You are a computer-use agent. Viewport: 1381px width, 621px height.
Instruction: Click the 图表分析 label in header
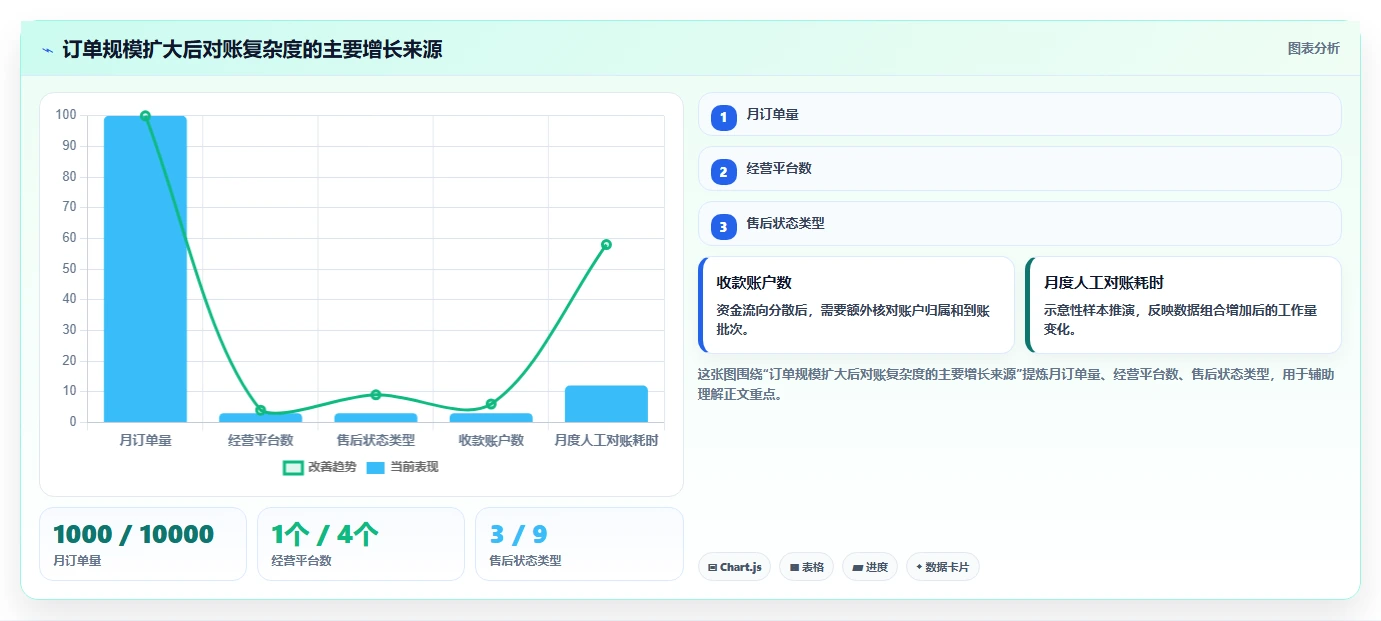(x=1313, y=49)
